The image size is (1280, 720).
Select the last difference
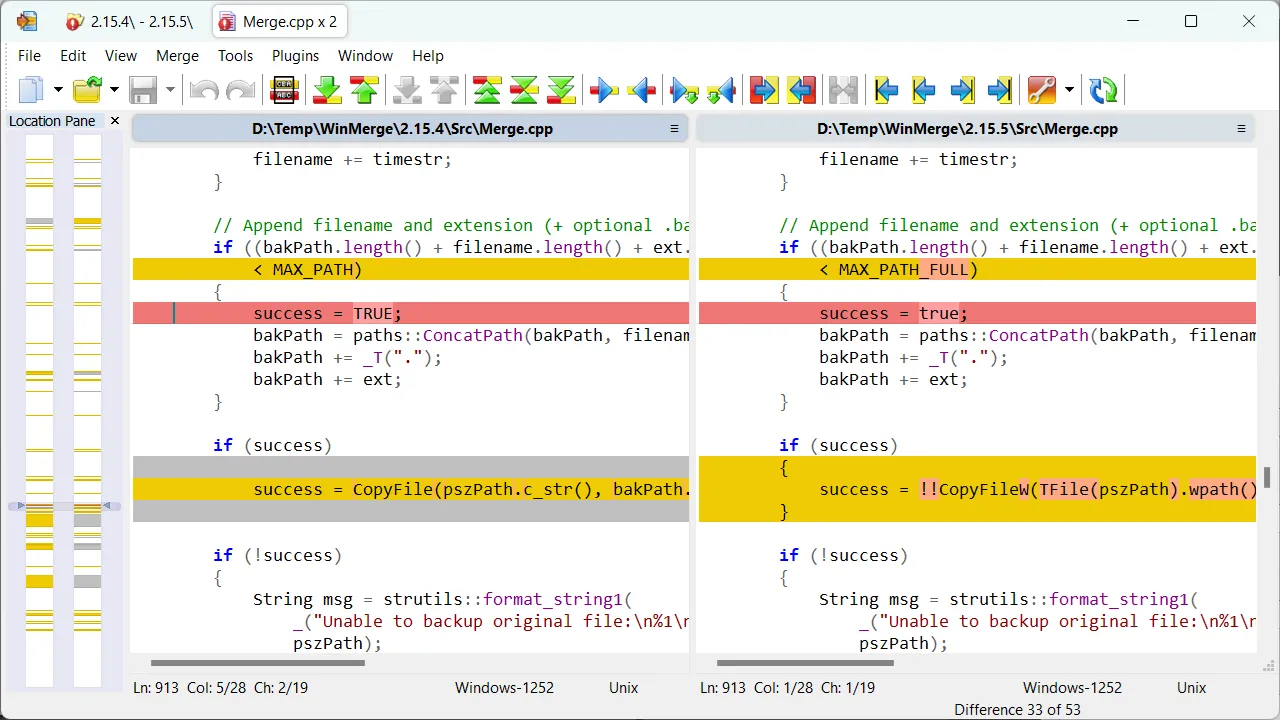click(x=561, y=91)
